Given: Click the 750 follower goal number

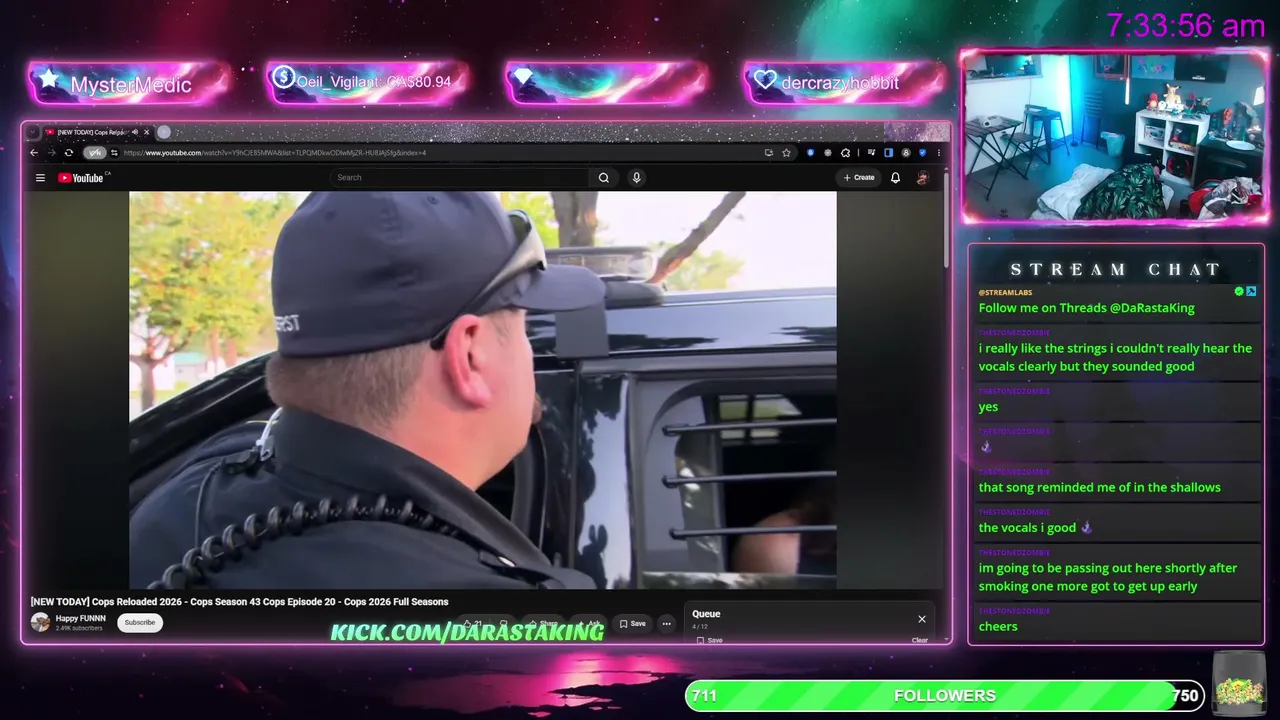Looking at the screenshot, I should point(1185,696).
